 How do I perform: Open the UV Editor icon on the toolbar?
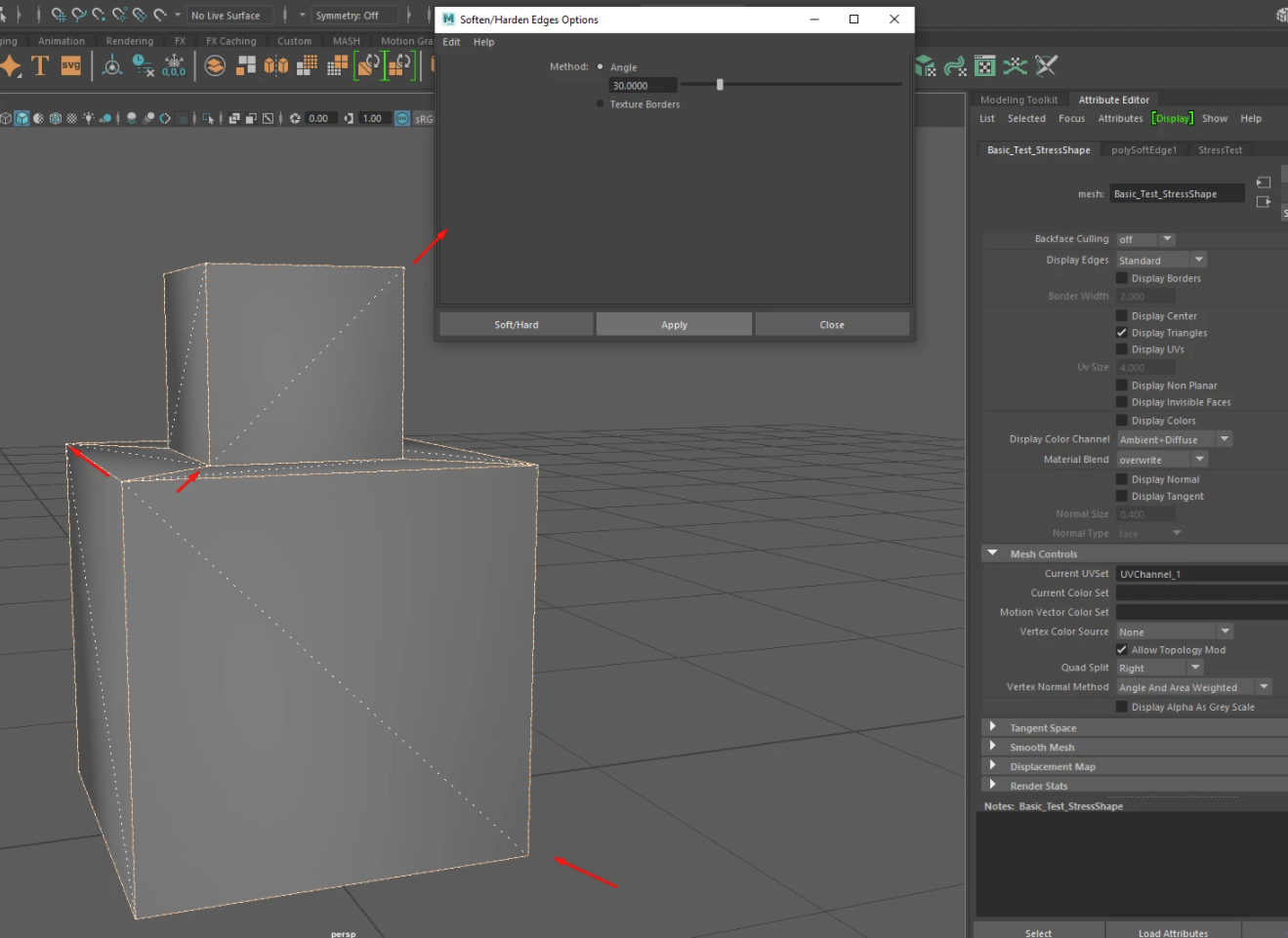[984, 65]
